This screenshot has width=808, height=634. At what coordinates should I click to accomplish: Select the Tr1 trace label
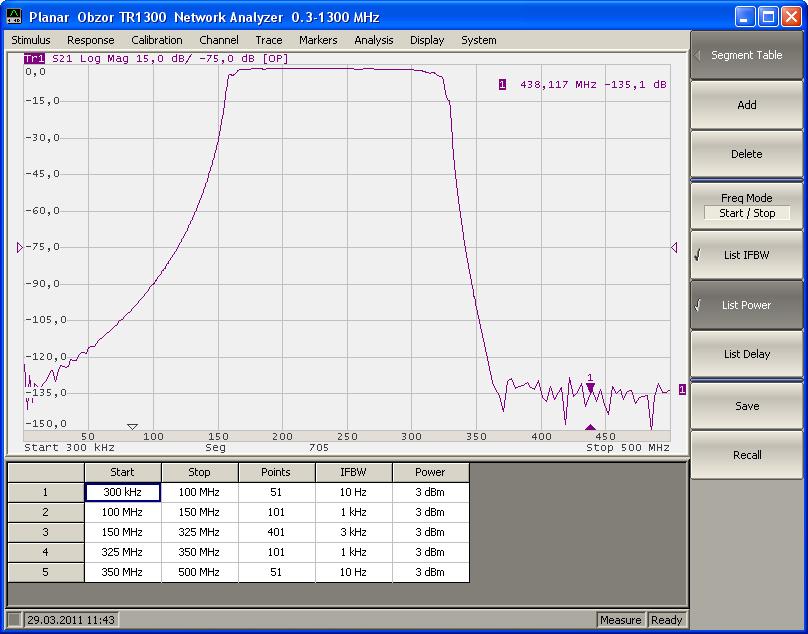tap(35, 58)
